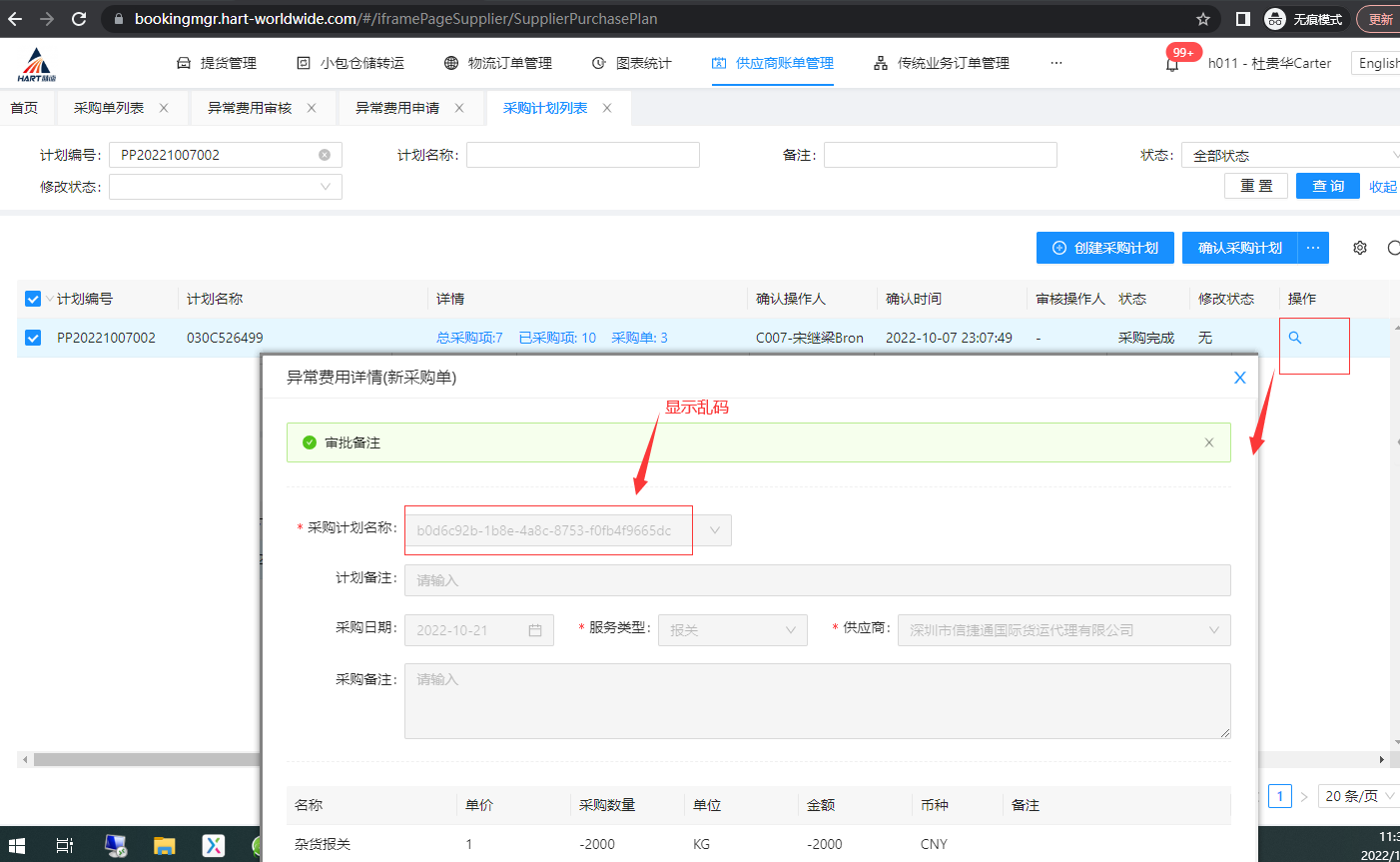The width and height of the screenshot is (1400, 862).
Task: Click the magnifier view icon in PP20221007002 row
Action: click(1294, 338)
